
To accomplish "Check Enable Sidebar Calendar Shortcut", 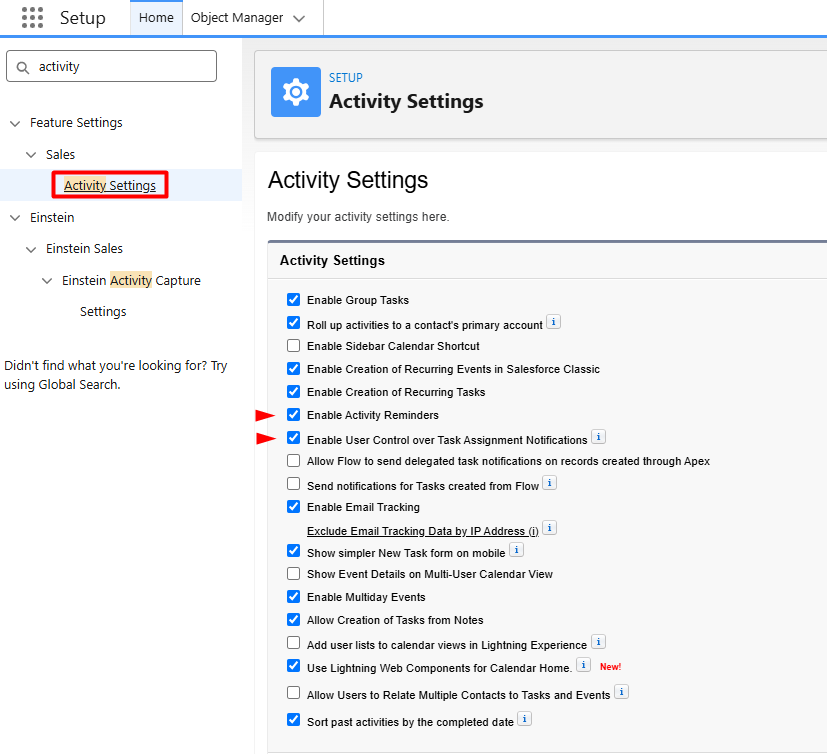I will click(x=293, y=345).
